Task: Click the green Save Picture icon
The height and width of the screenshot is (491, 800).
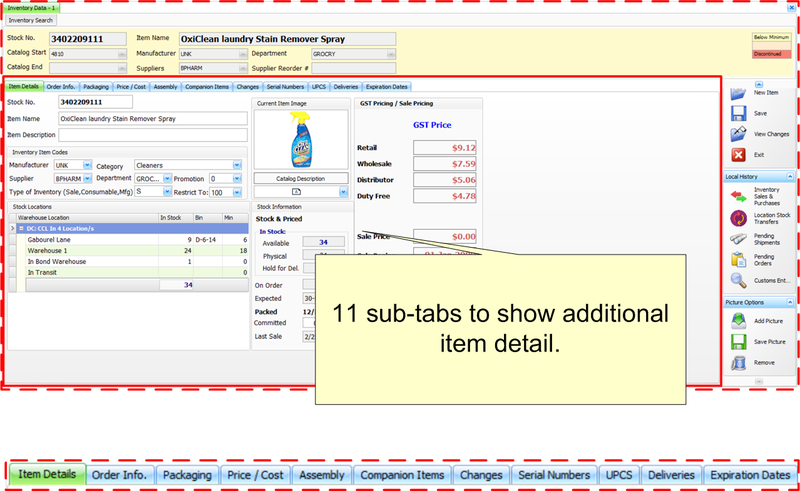Action: [x=738, y=341]
